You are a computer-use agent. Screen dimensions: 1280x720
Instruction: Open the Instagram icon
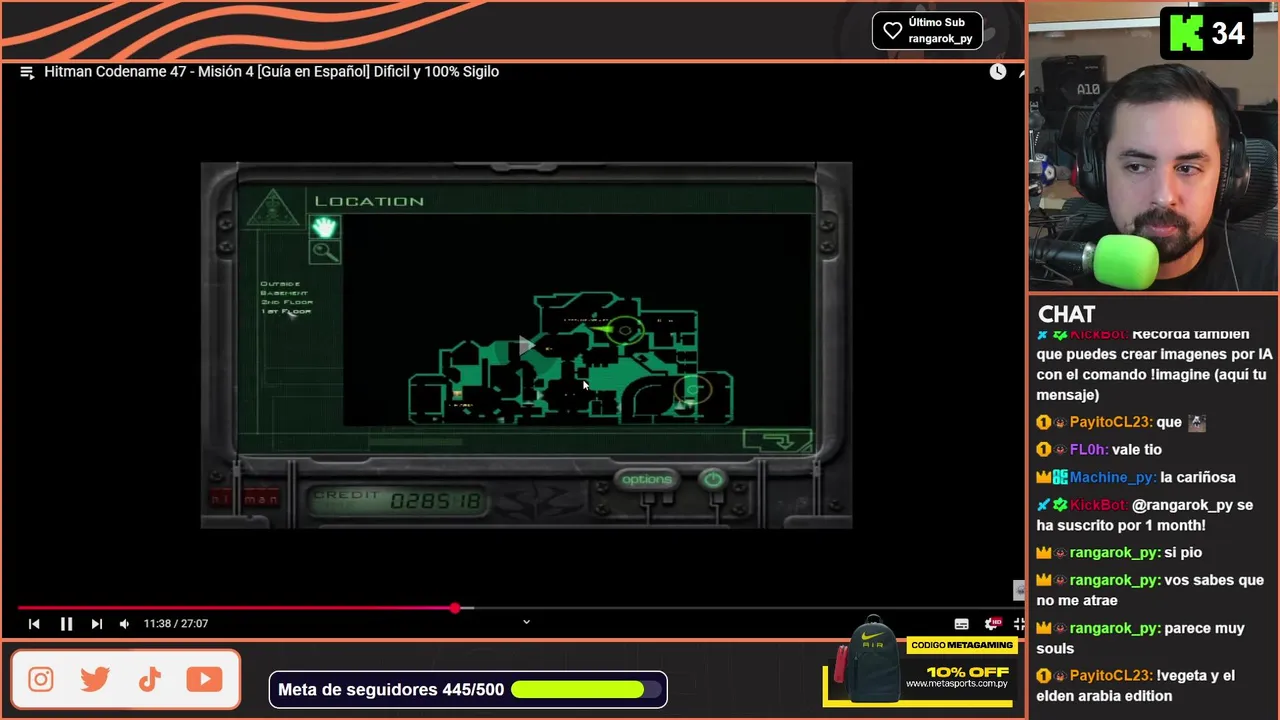coord(41,680)
